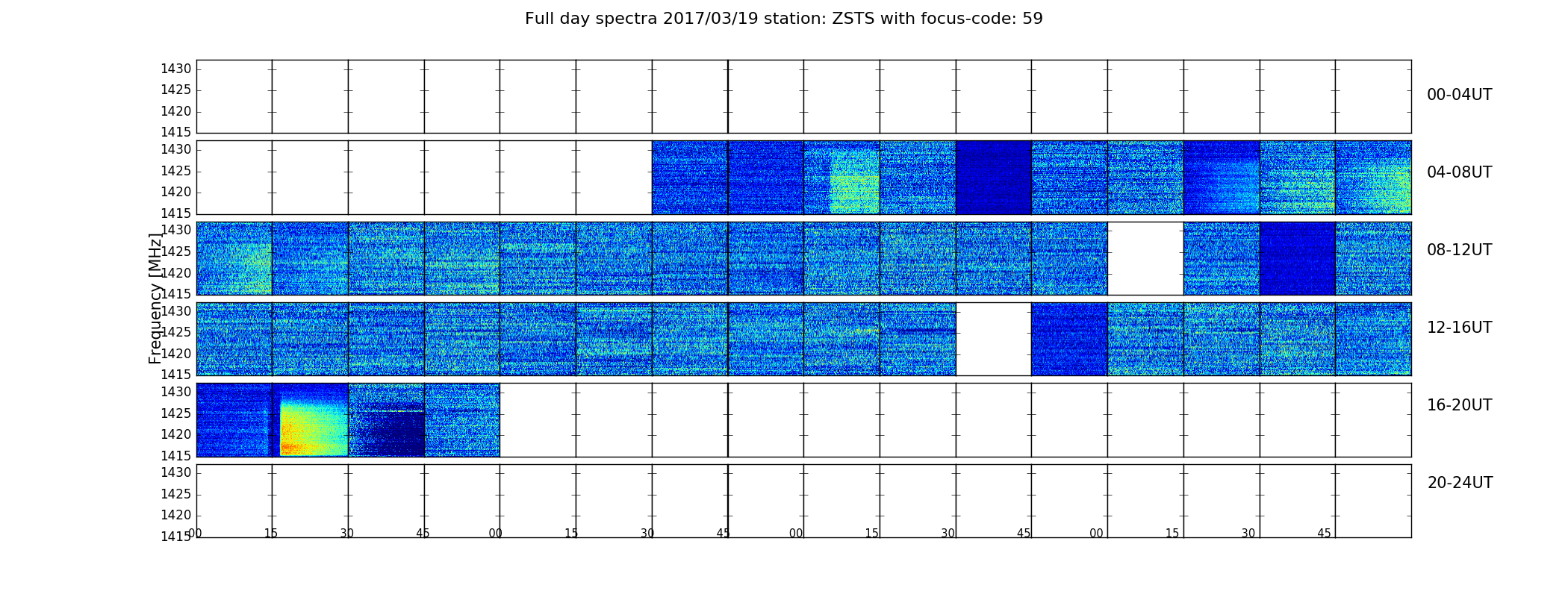Click the 1430 tick label of the 12-16UT row

[x=176, y=311]
